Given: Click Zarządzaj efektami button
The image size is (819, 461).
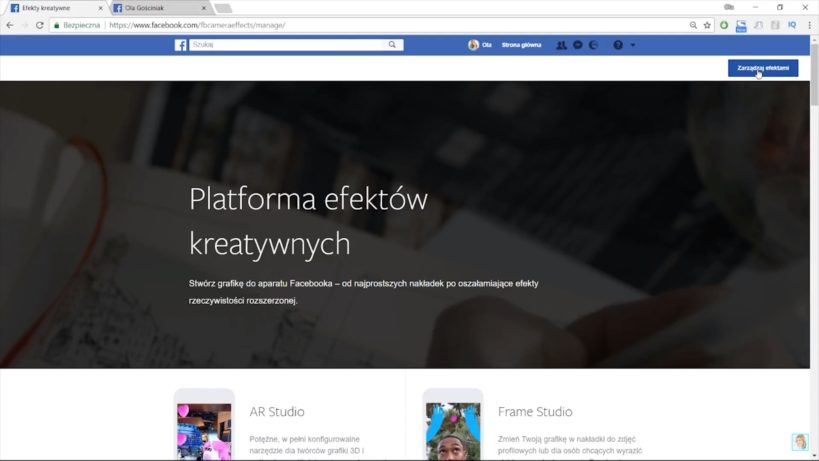Looking at the screenshot, I should click(x=763, y=68).
